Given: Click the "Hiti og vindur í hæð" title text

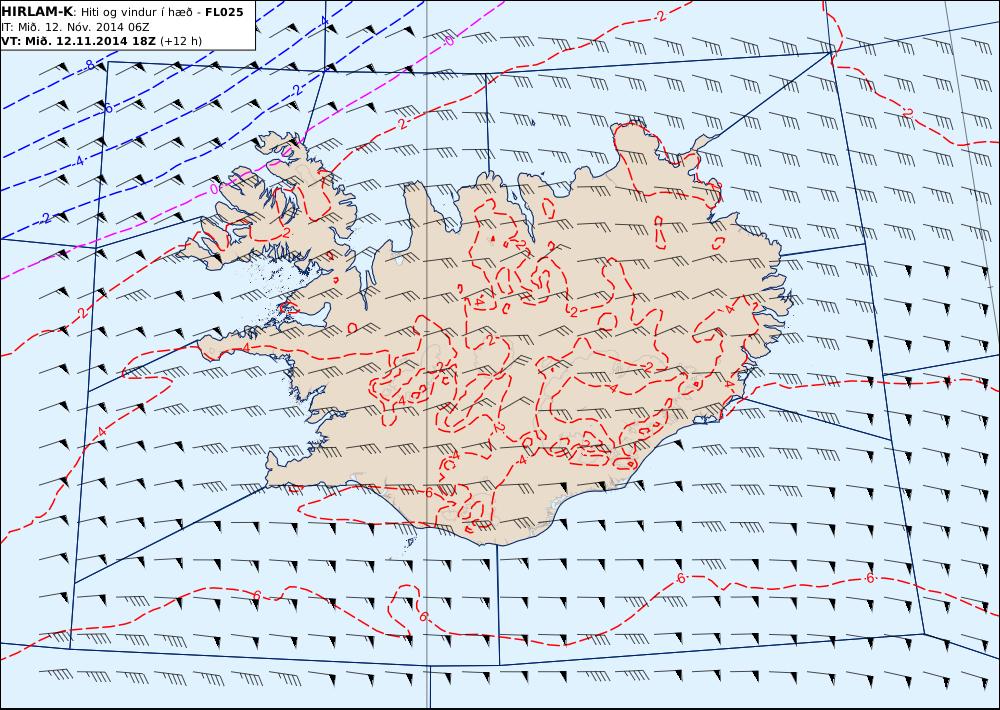Looking at the screenshot, I should 136,12.
